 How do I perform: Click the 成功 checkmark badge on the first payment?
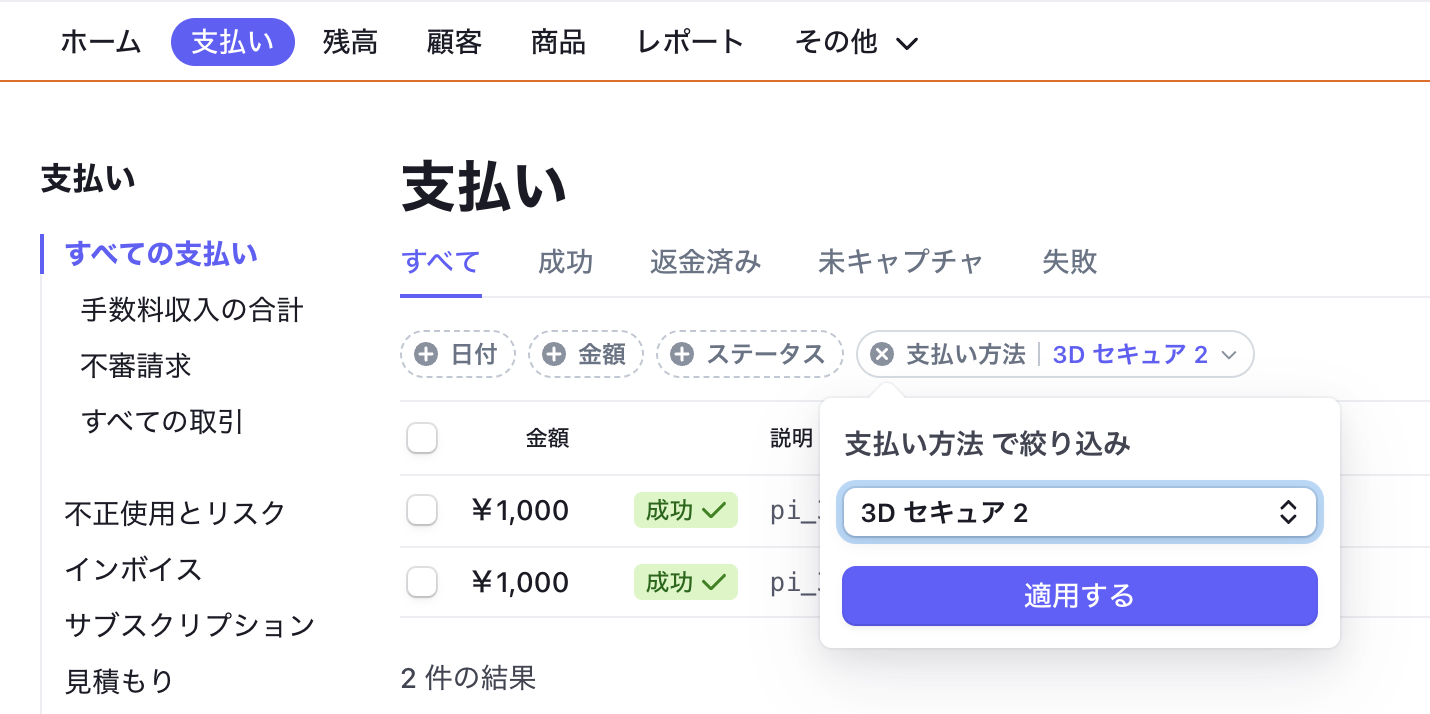685,510
